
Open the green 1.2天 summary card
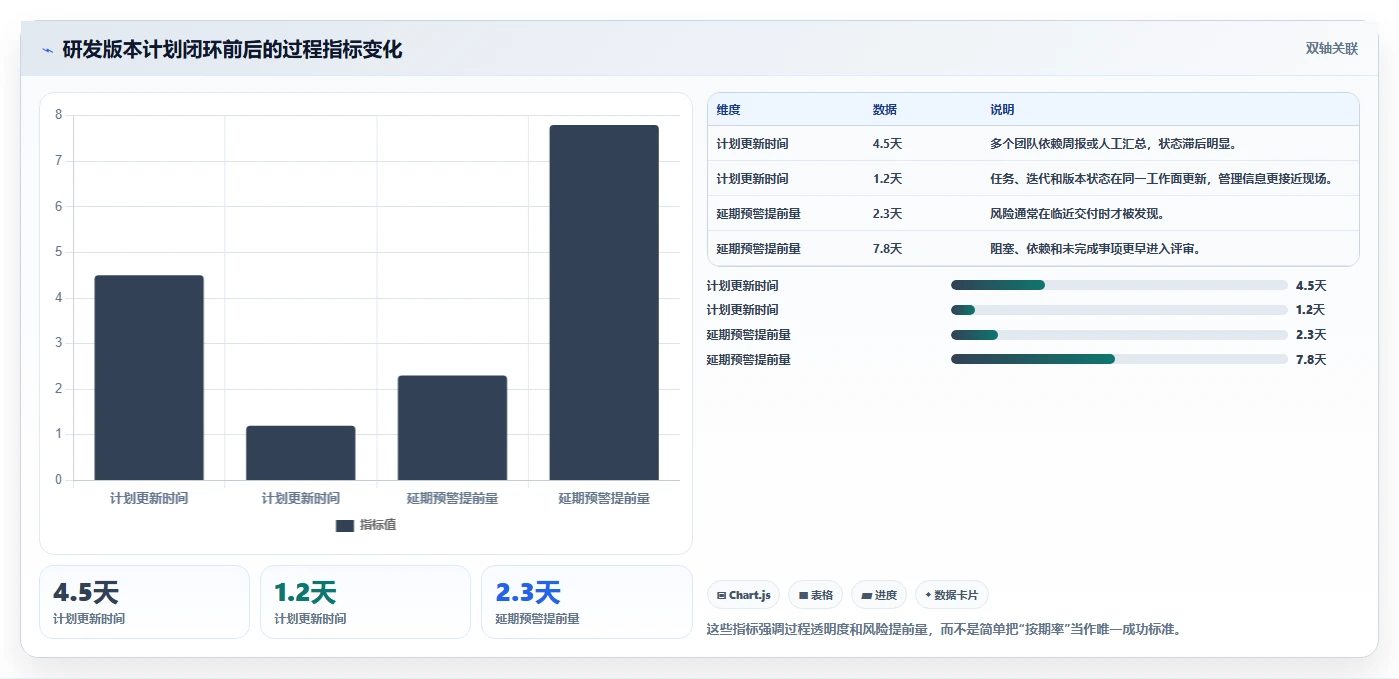pyautogui.click(x=365, y=602)
